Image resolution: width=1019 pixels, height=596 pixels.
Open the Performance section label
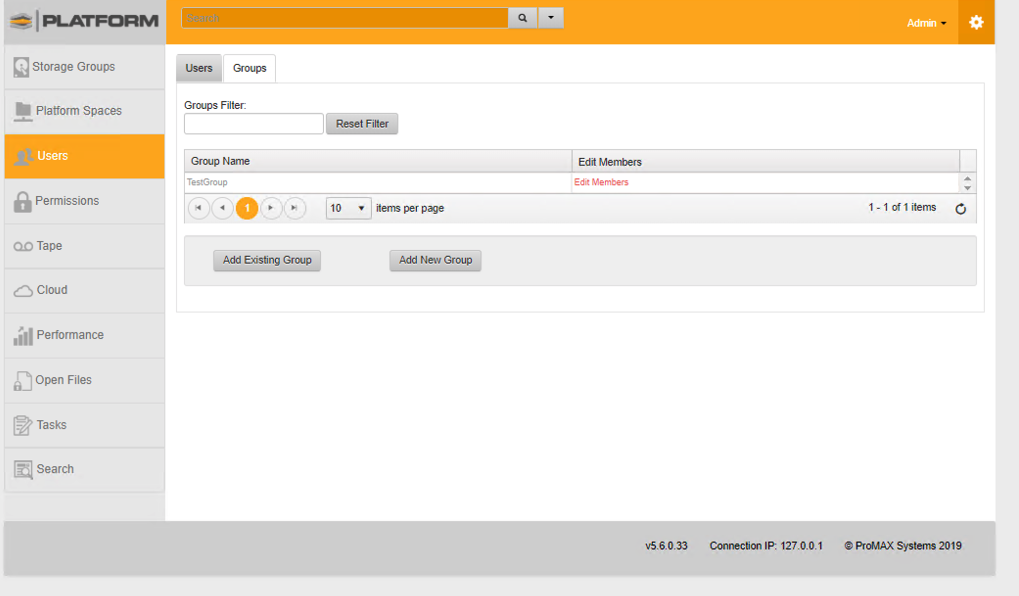pos(70,335)
